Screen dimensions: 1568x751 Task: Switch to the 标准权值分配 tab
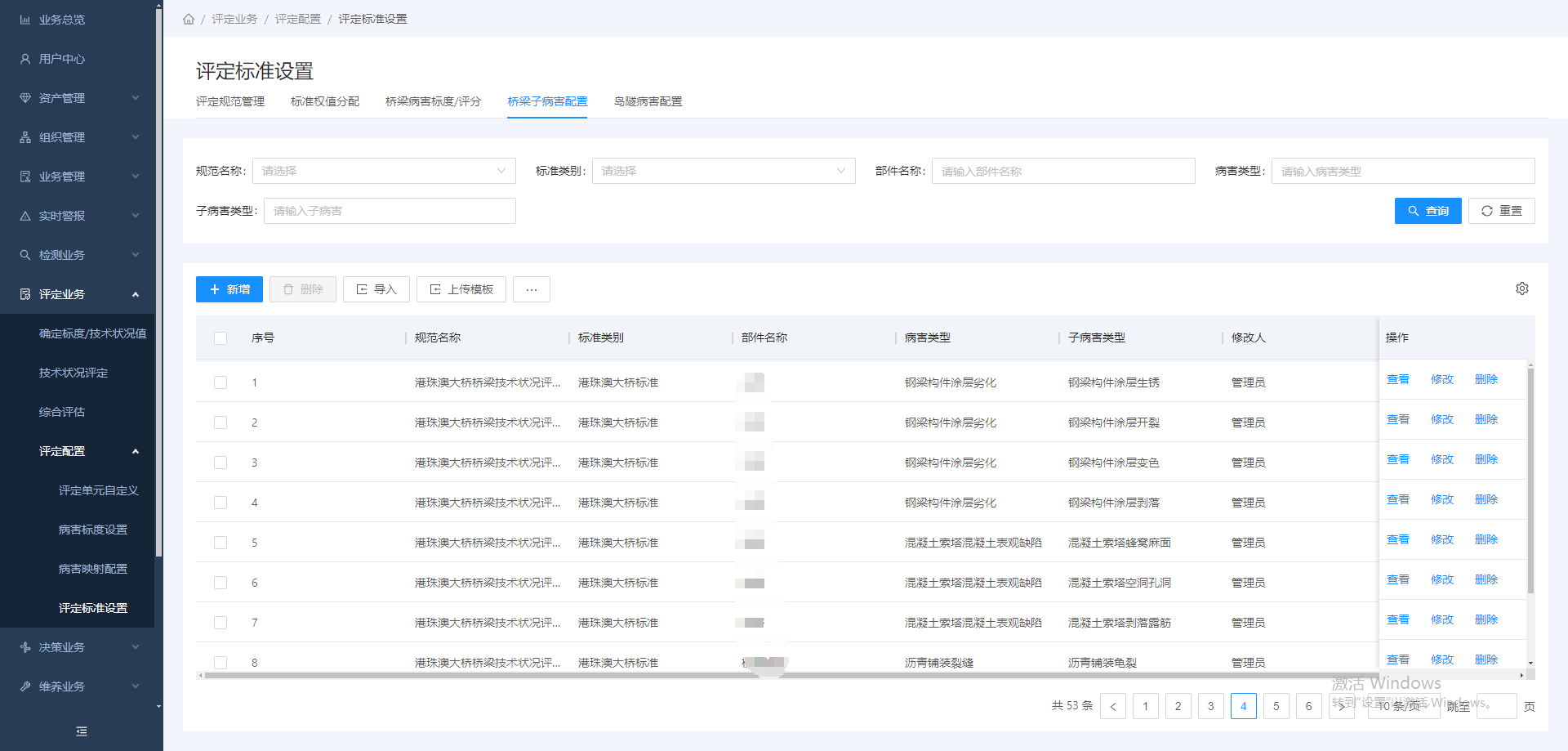point(325,101)
